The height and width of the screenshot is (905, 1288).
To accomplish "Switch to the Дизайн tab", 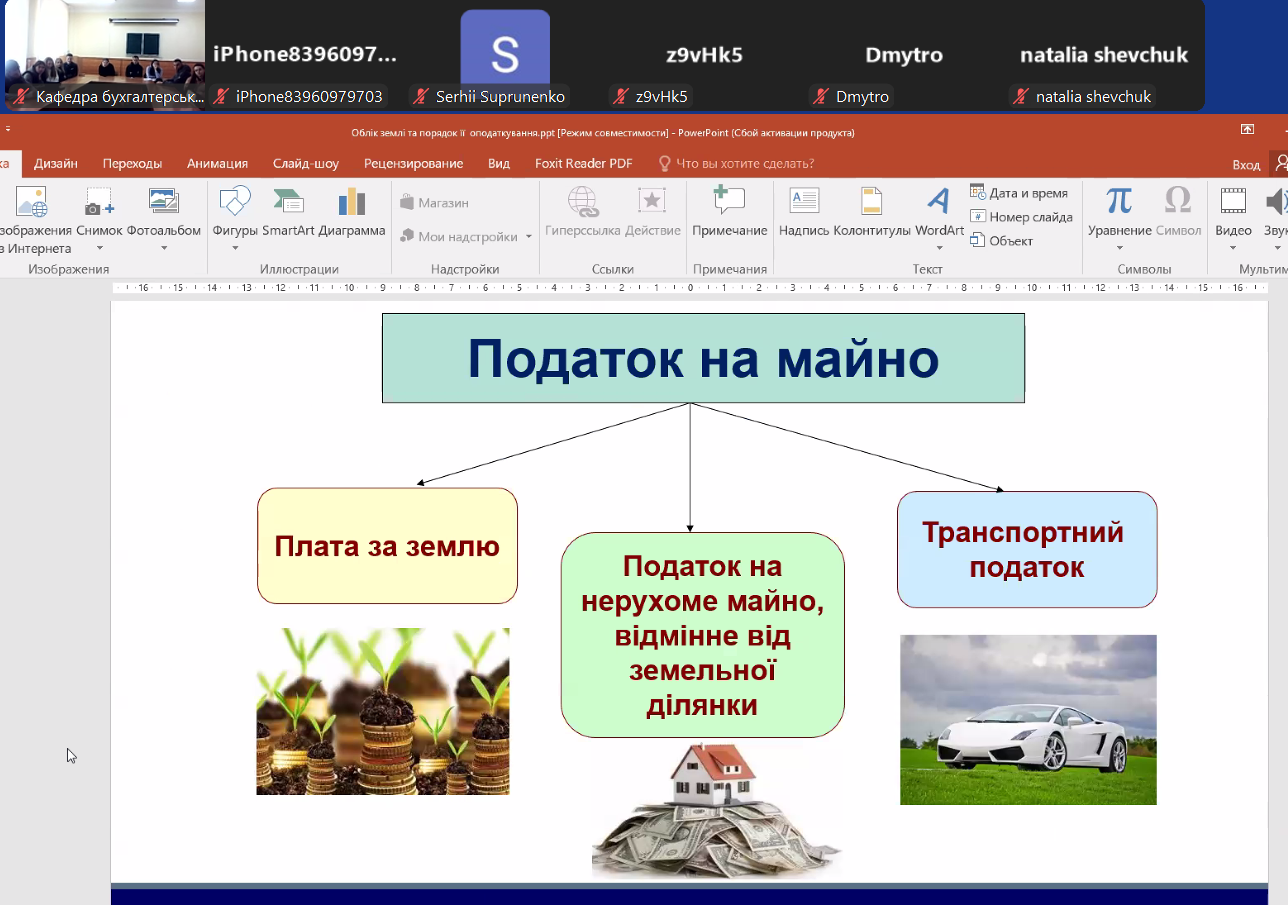I will [56, 164].
